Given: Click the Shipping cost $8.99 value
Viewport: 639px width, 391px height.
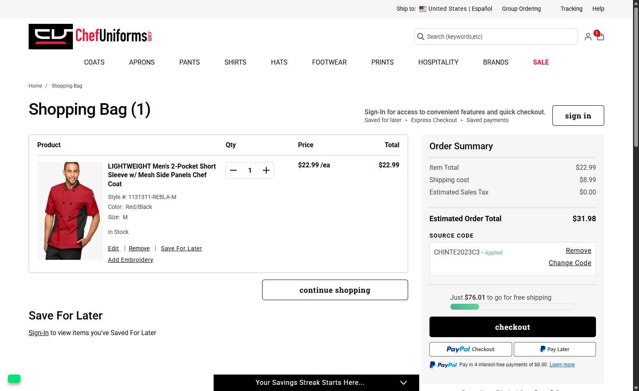Looking at the screenshot, I should pos(587,180).
